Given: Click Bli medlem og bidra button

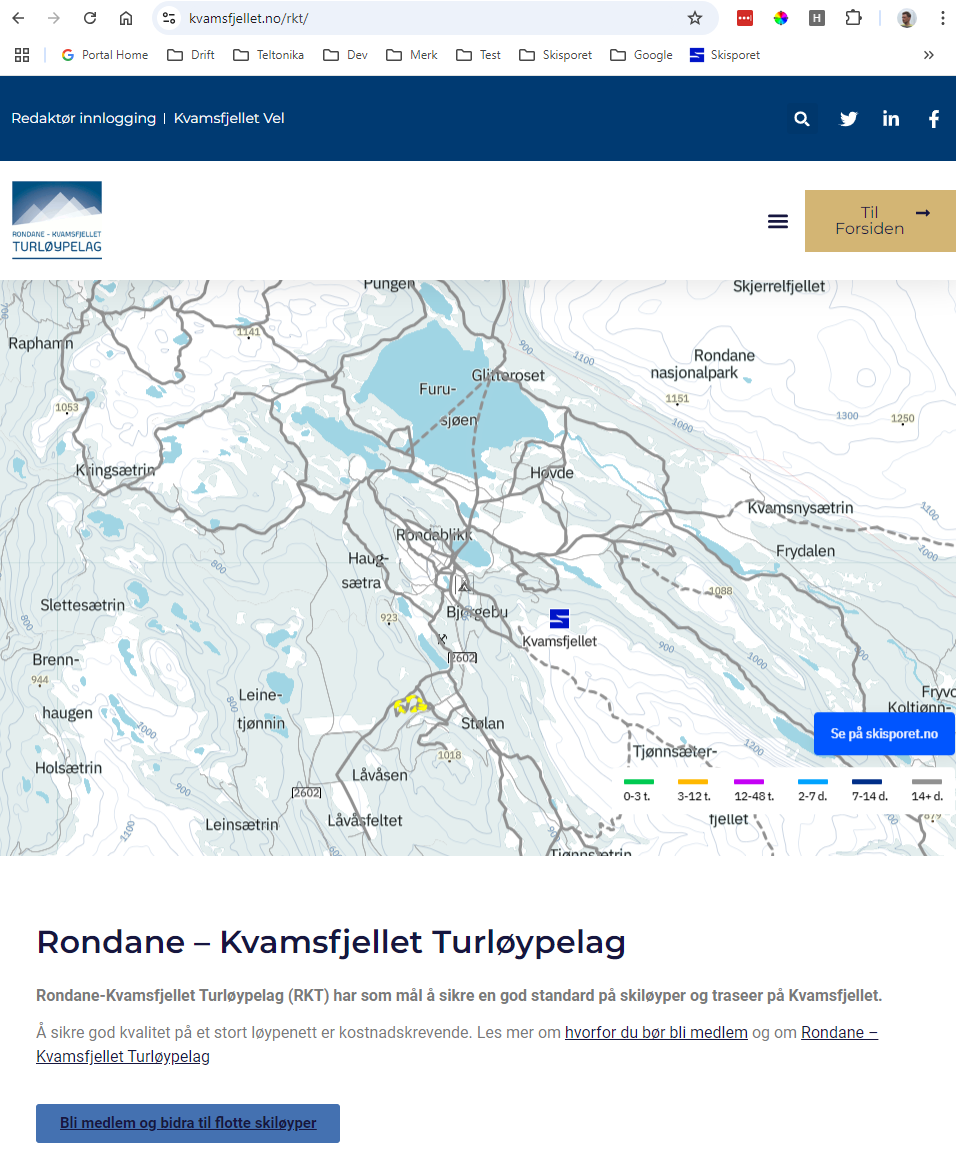Looking at the screenshot, I should pos(188,1123).
